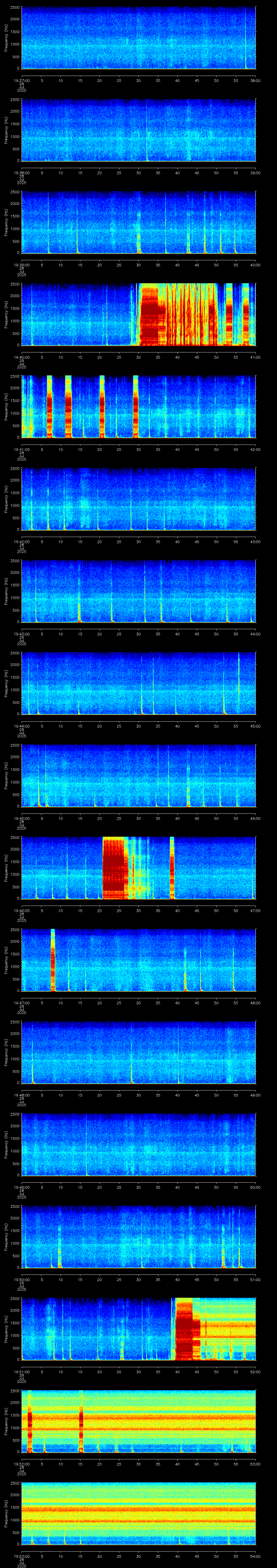The image size is (277, 1568).
Task: Click the spectrogram panel starting at 19:48:00
Action: [x=138, y=1052]
